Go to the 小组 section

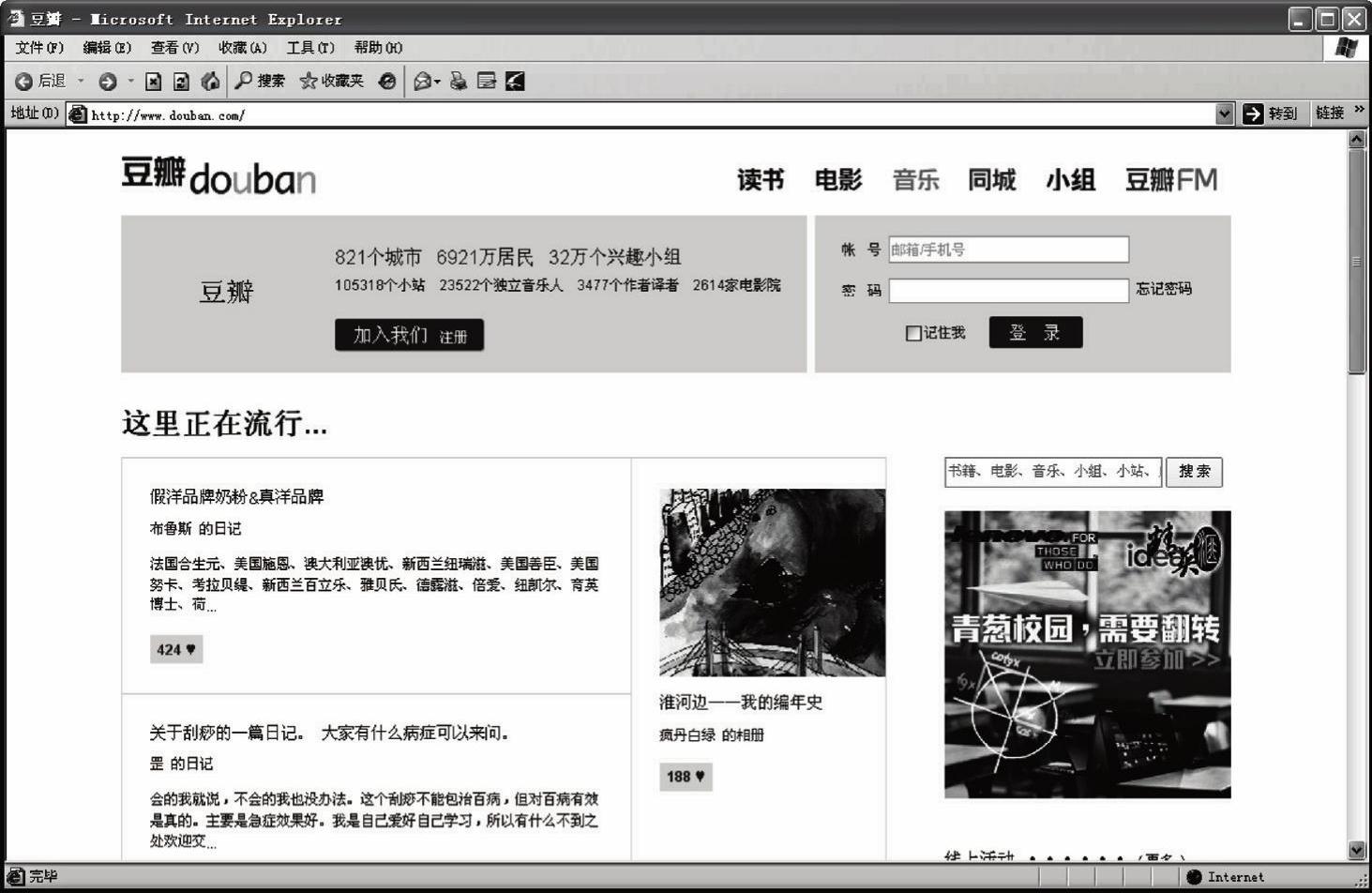coord(1070,179)
